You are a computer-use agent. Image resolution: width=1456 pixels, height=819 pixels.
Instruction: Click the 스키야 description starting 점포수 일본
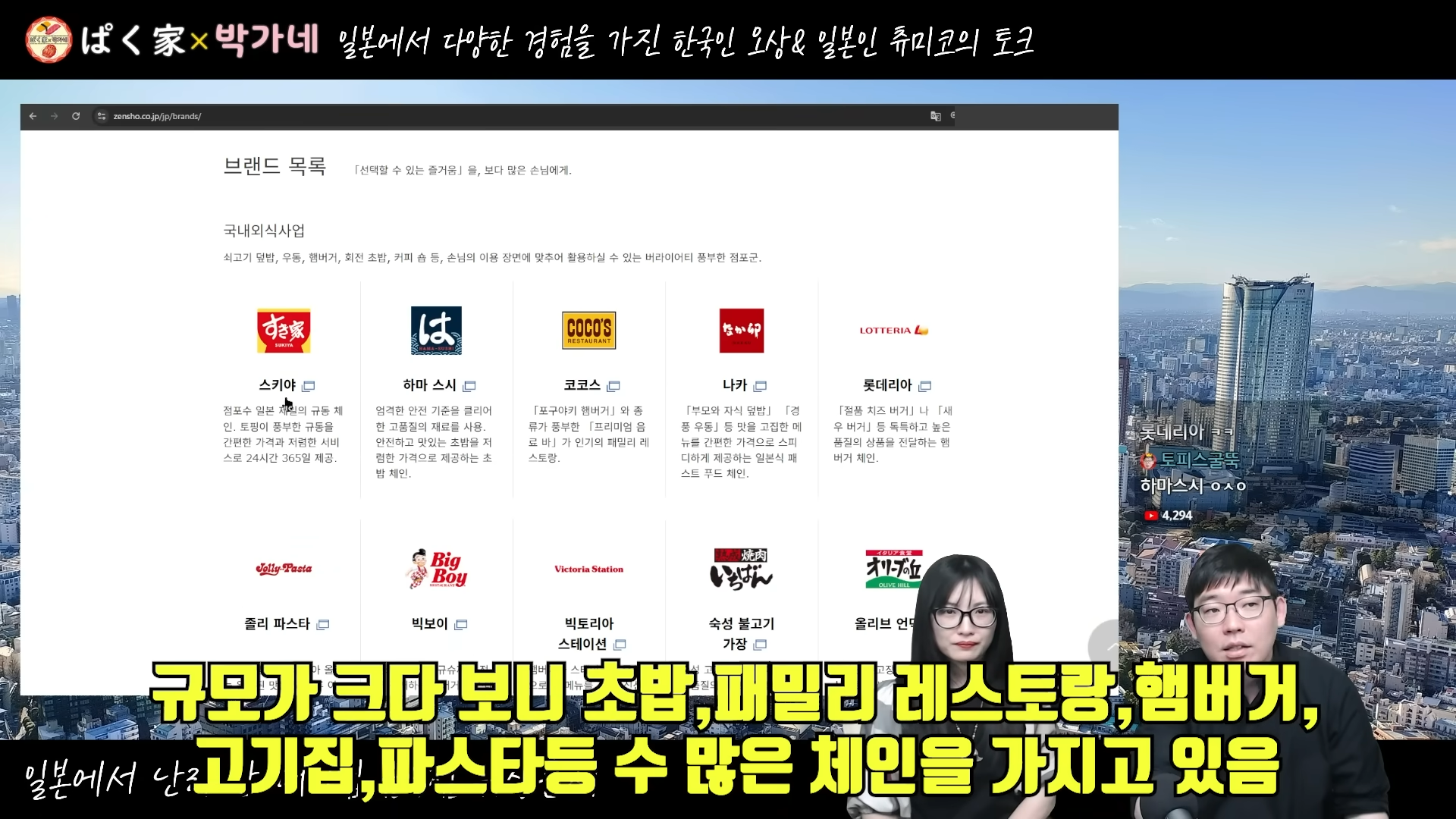click(284, 435)
